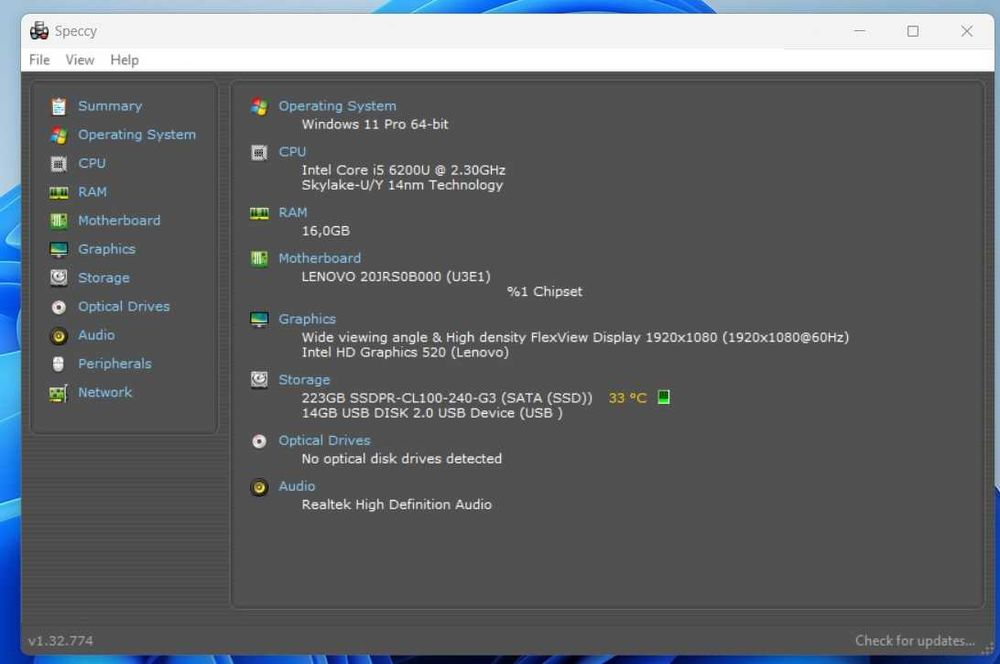
Task: Click the Motherboard icon in sidebar
Action: [59, 221]
